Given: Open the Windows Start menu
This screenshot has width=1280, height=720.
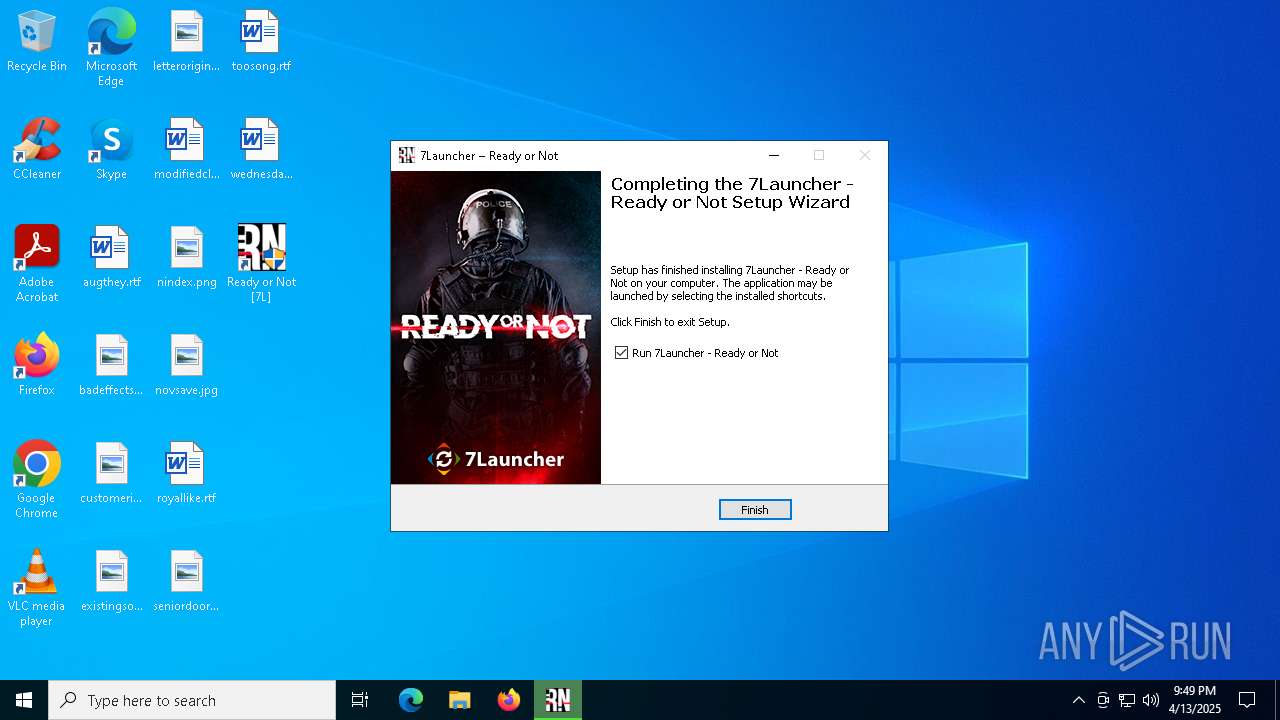Looking at the screenshot, I should 24,700.
